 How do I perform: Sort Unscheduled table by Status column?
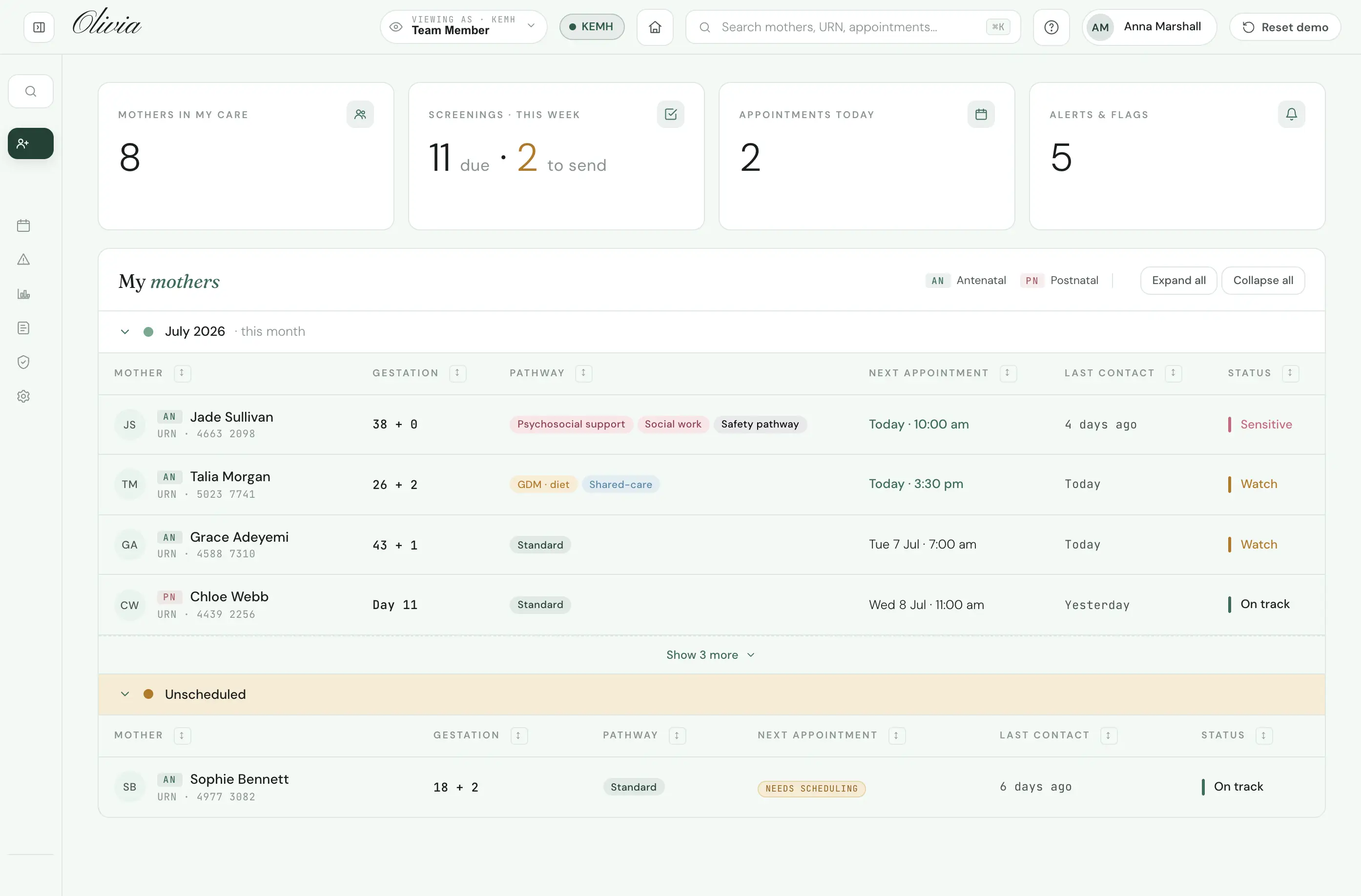pos(1264,735)
